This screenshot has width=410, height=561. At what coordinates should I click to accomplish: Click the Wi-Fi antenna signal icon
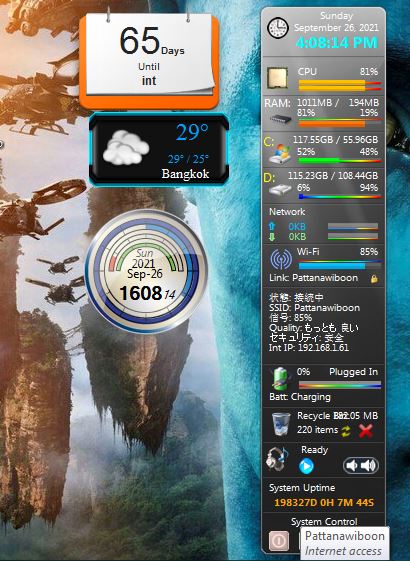click(281, 259)
